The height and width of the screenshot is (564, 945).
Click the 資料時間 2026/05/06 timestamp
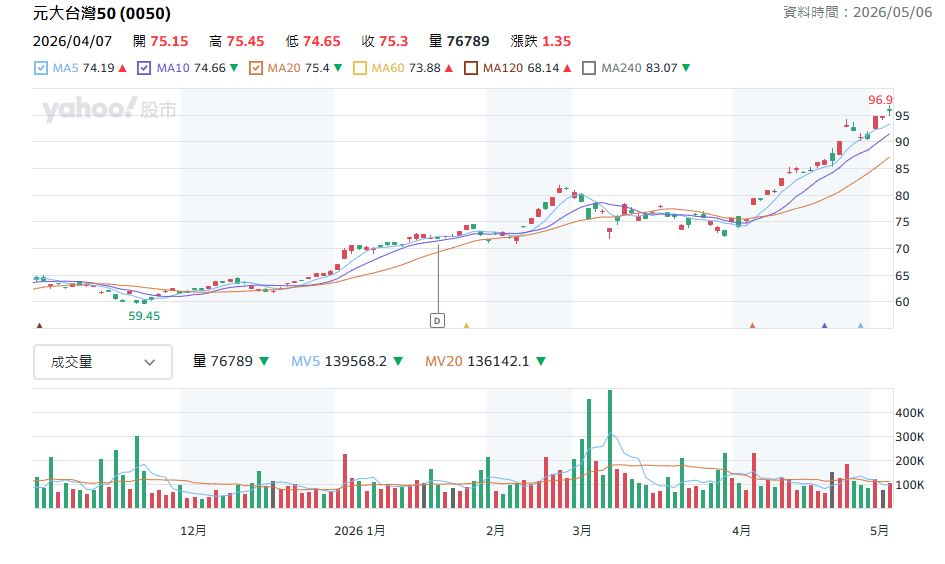pyautogui.click(x=858, y=12)
